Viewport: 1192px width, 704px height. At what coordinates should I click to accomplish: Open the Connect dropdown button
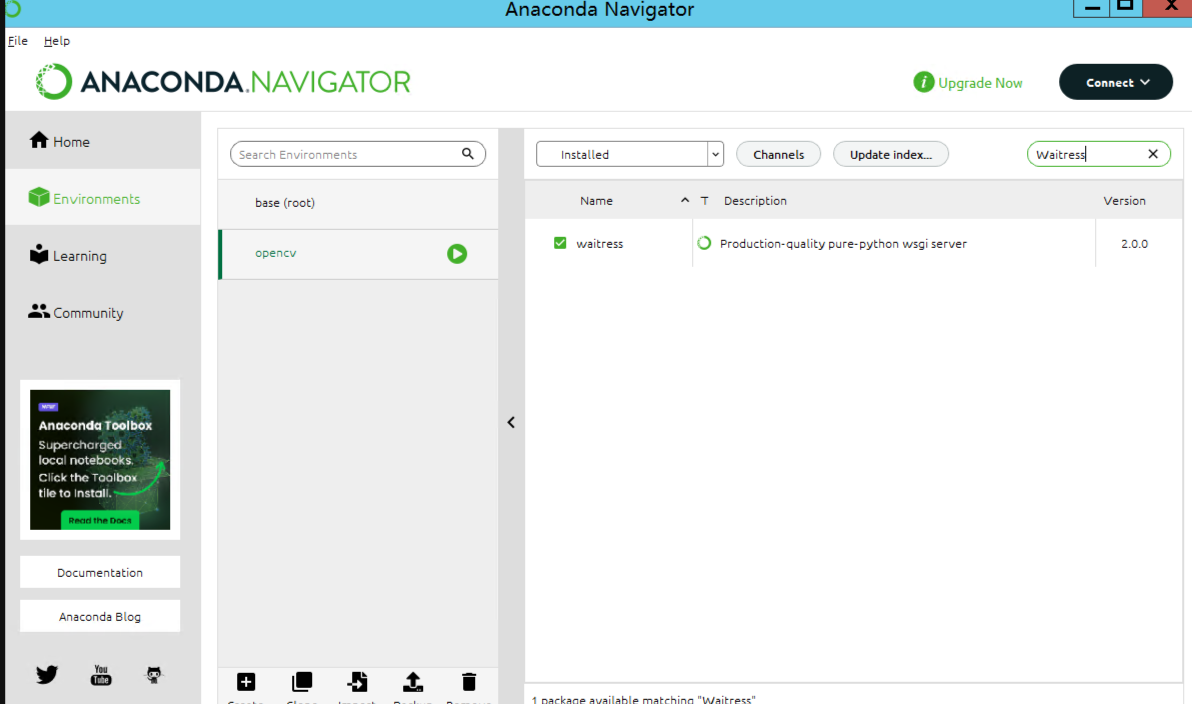point(1115,82)
